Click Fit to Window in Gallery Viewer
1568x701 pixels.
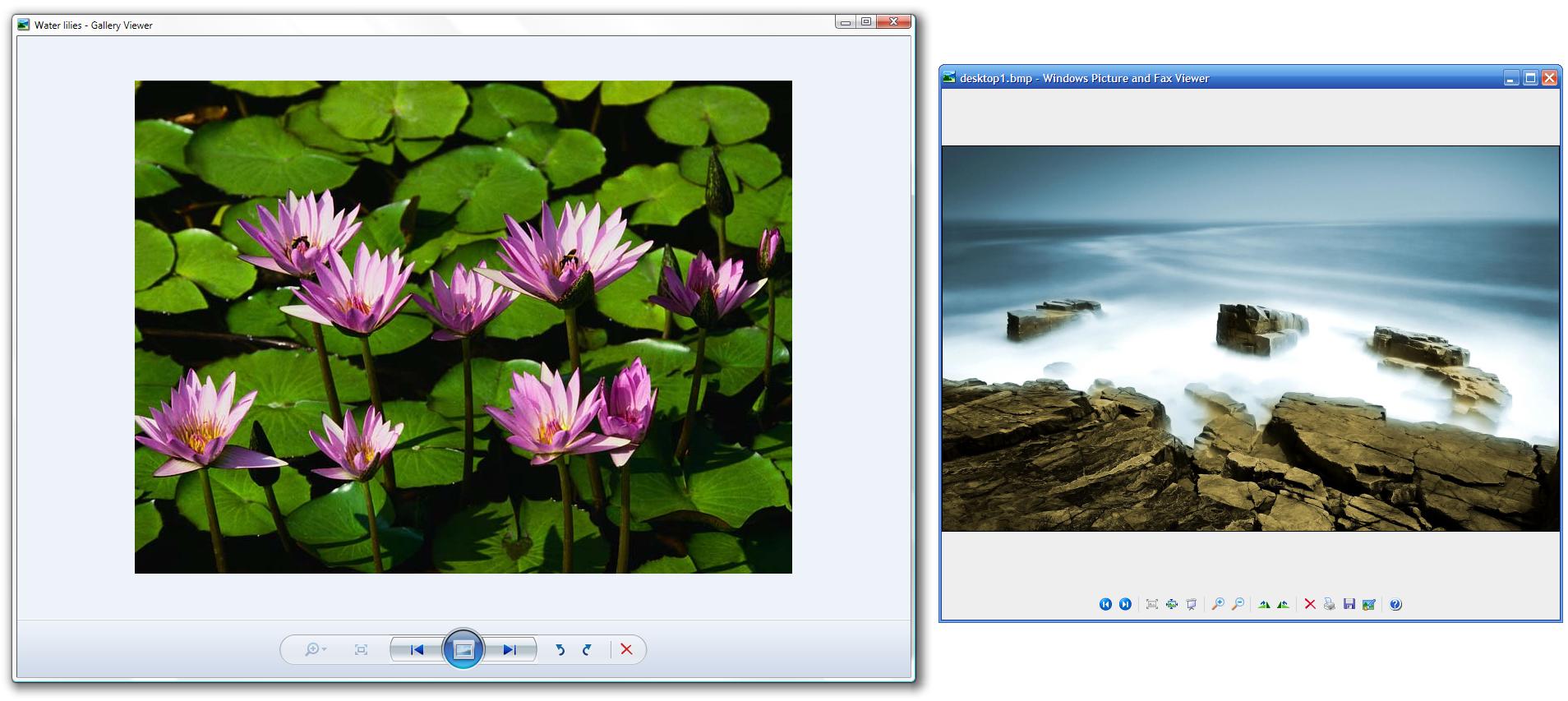pos(361,649)
